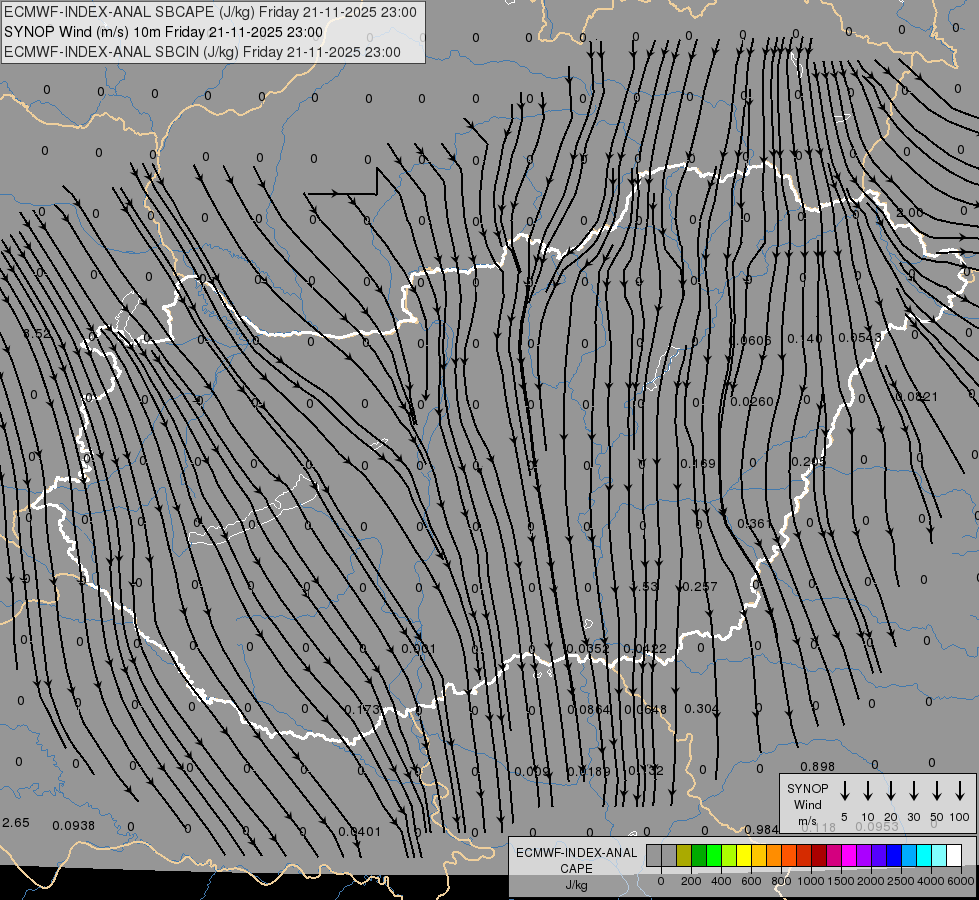Click the SBCAPE title line in header
This screenshot has width=979, height=900.
(x=210, y=12)
